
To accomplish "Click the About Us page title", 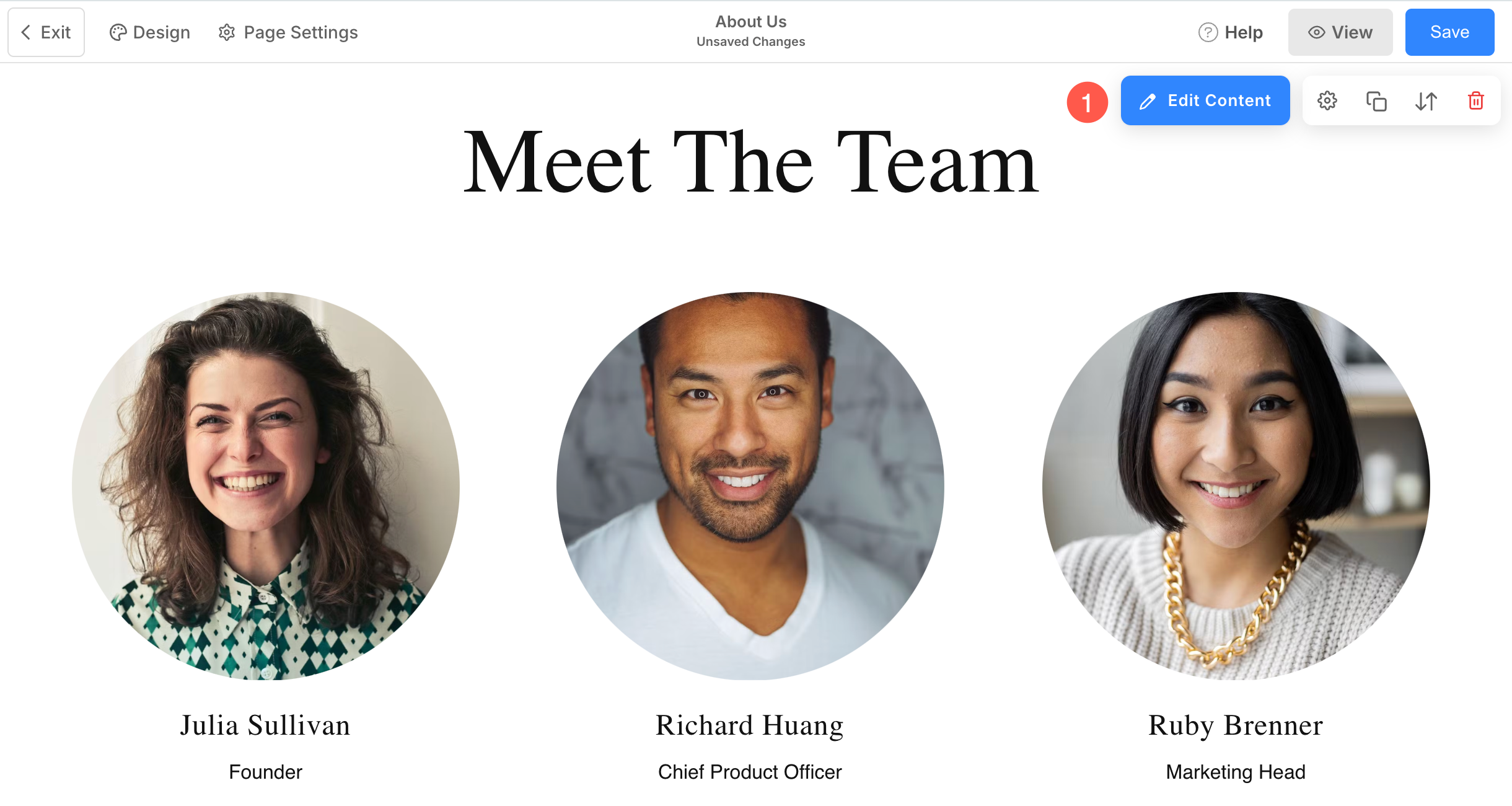I will (x=750, y=22).
